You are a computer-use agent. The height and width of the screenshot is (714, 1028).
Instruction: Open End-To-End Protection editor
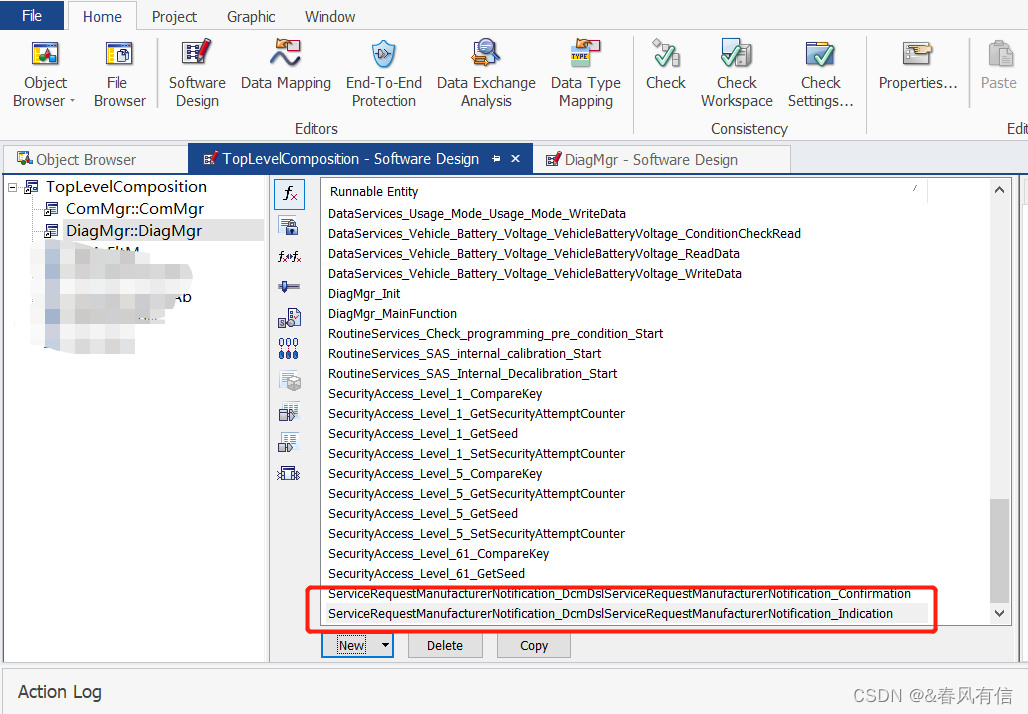pyautogui.click(x=384, y=73)
